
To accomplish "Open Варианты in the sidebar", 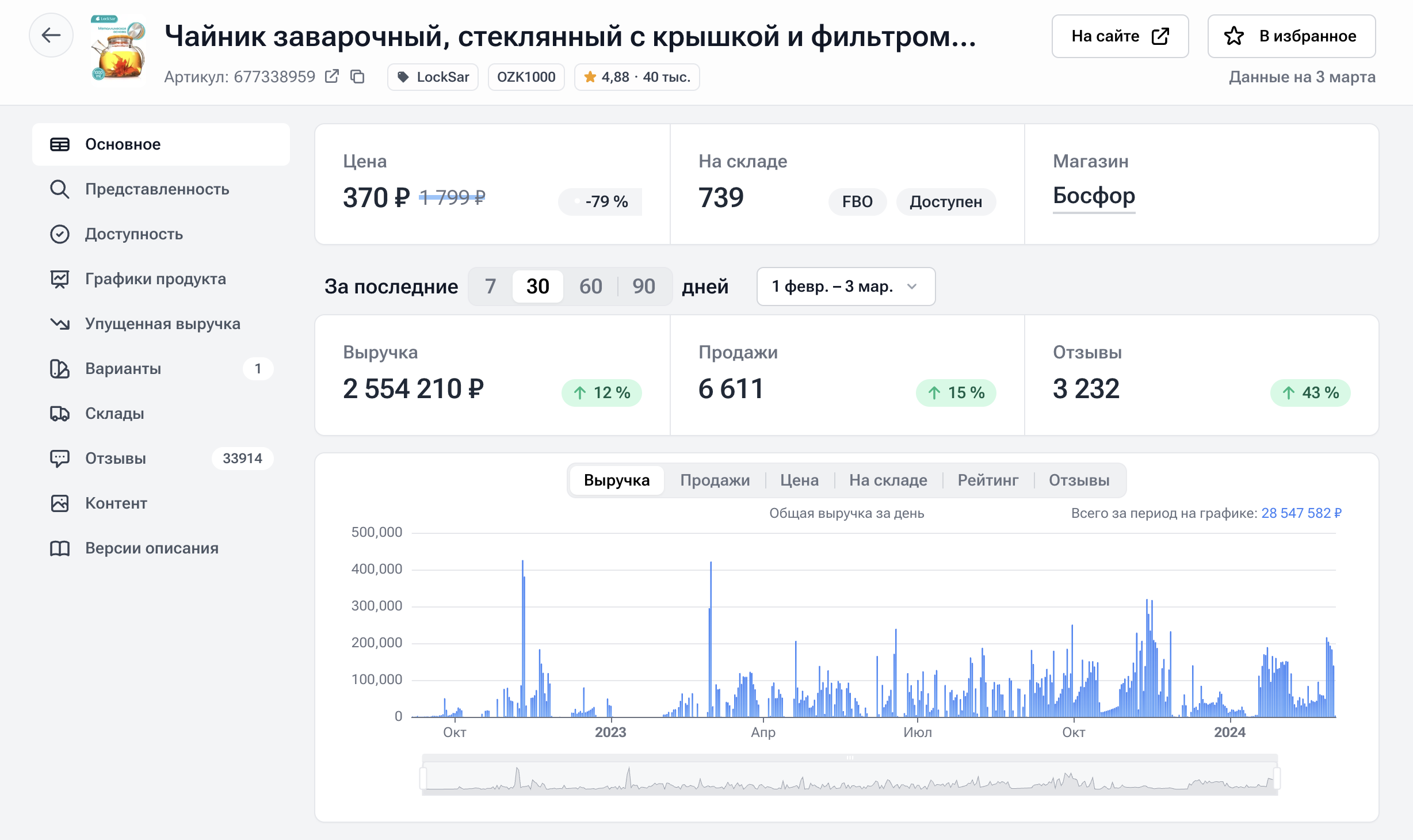I will pos(161,369).
